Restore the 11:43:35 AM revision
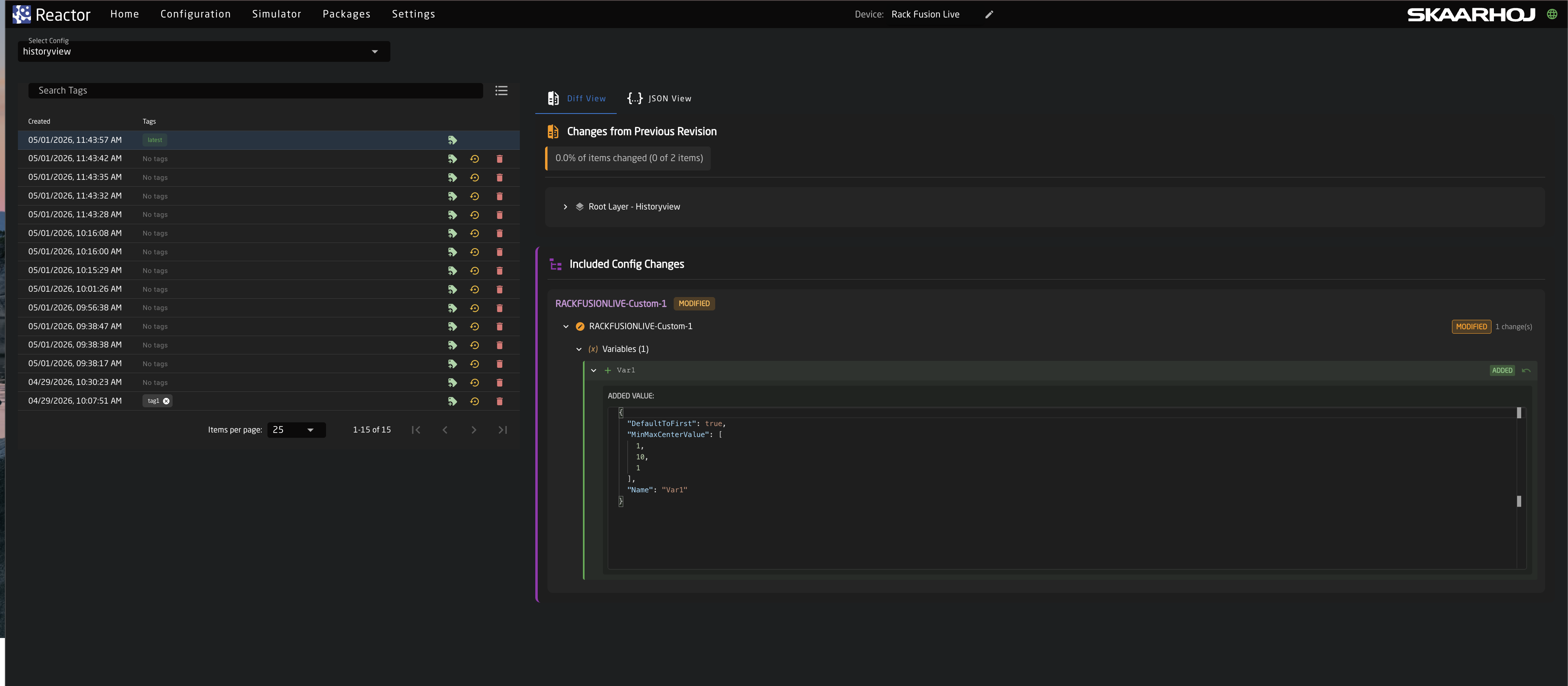 pyautogui.click(x=475, y=177)
